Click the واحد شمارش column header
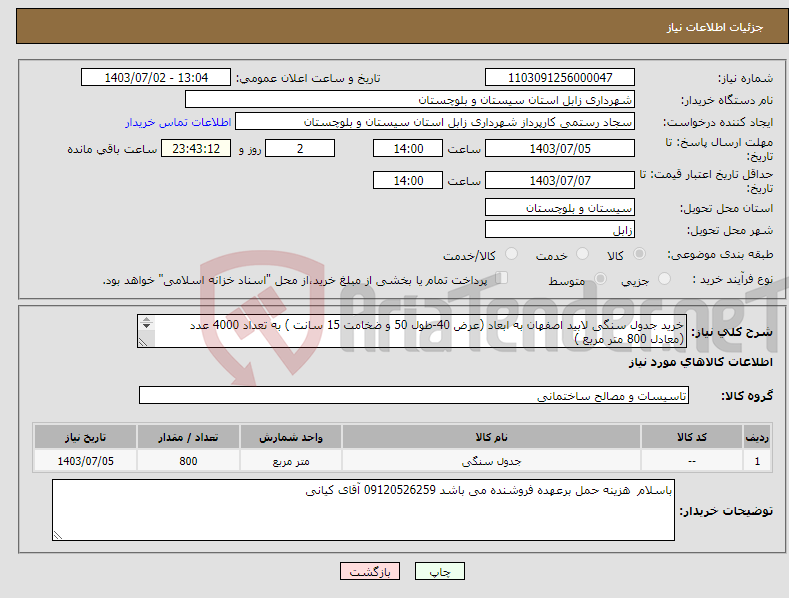 291,437
